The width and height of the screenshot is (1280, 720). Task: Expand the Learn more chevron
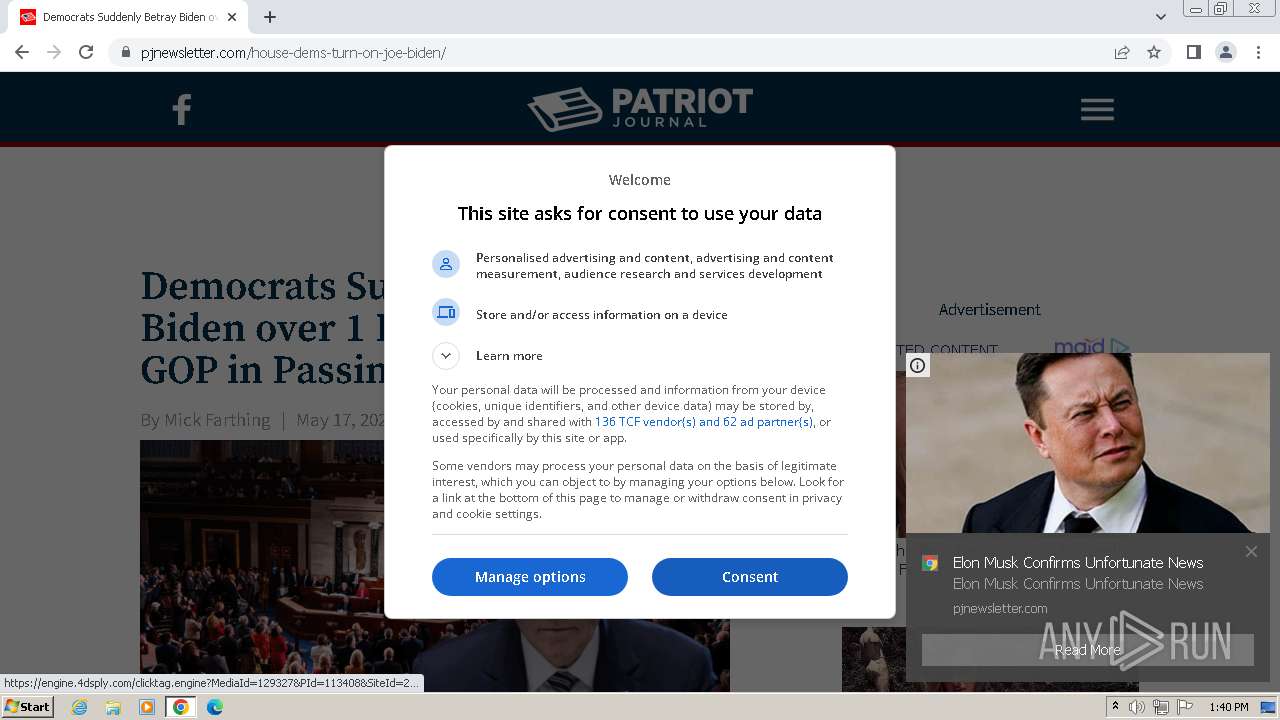coord(446,355)
